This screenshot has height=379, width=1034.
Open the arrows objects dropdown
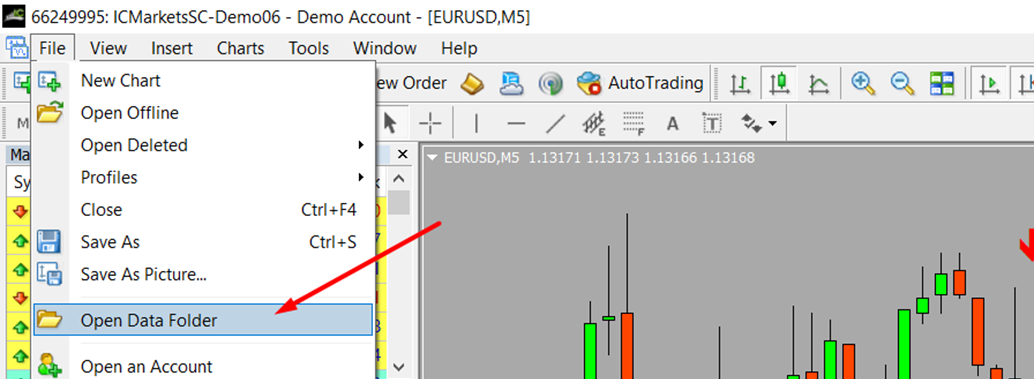click(x=759, y=123)
